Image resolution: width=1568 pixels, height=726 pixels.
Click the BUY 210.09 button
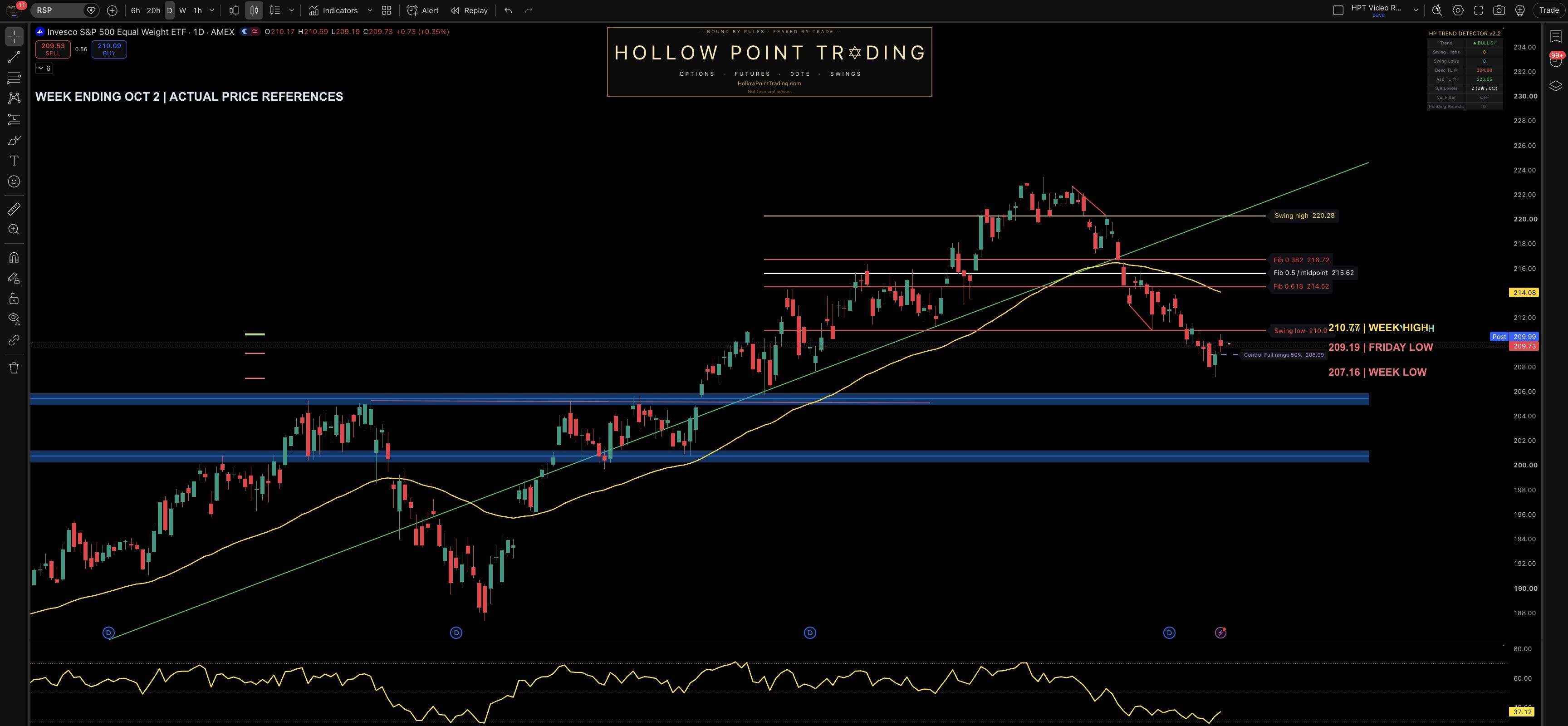point(109,49)
